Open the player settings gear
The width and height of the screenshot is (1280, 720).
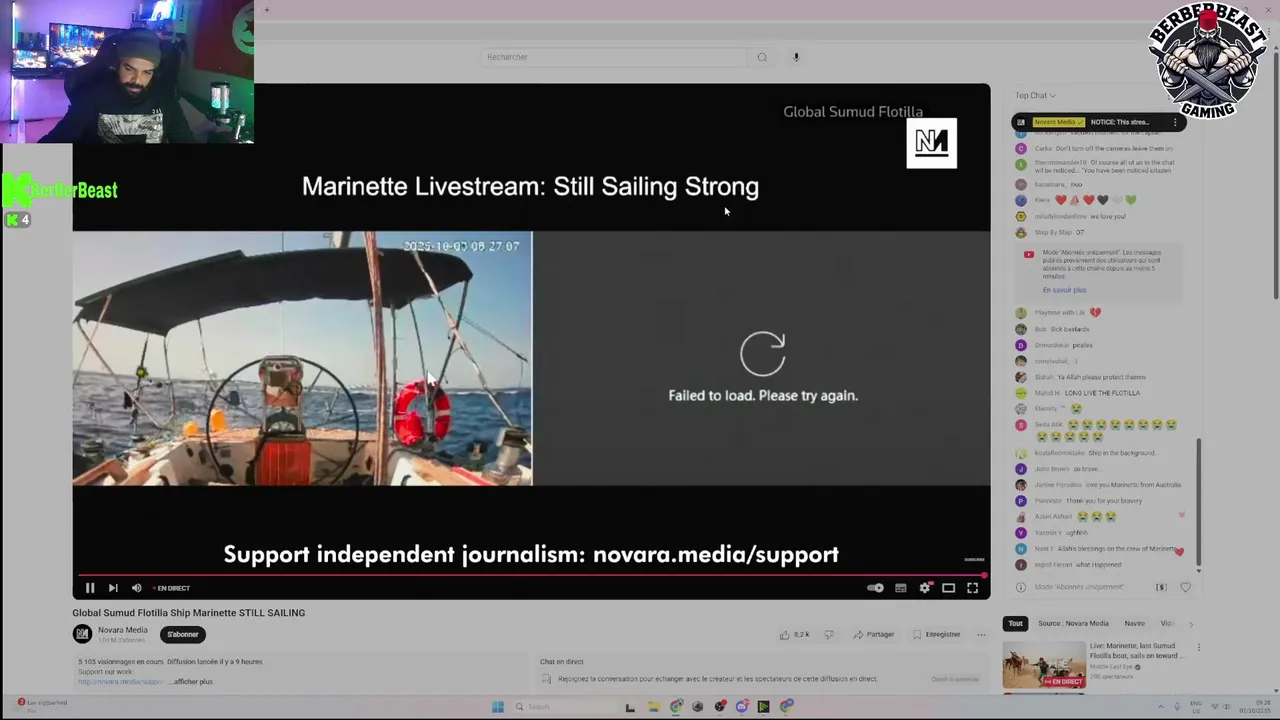(x=925, y=588)
